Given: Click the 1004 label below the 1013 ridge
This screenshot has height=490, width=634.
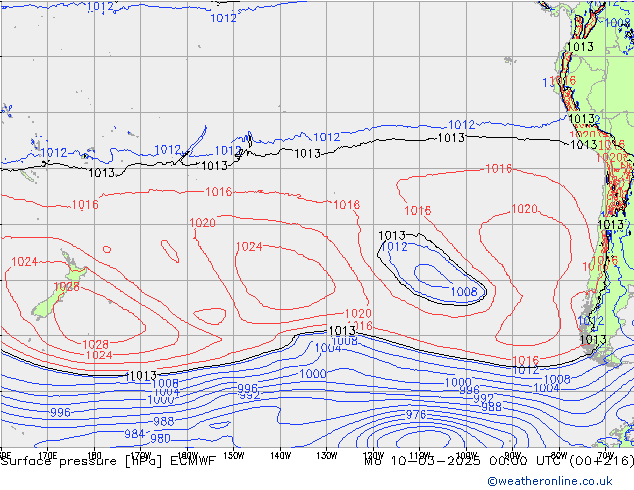Looking at the screenshot, I should click(x=327, y=348).
